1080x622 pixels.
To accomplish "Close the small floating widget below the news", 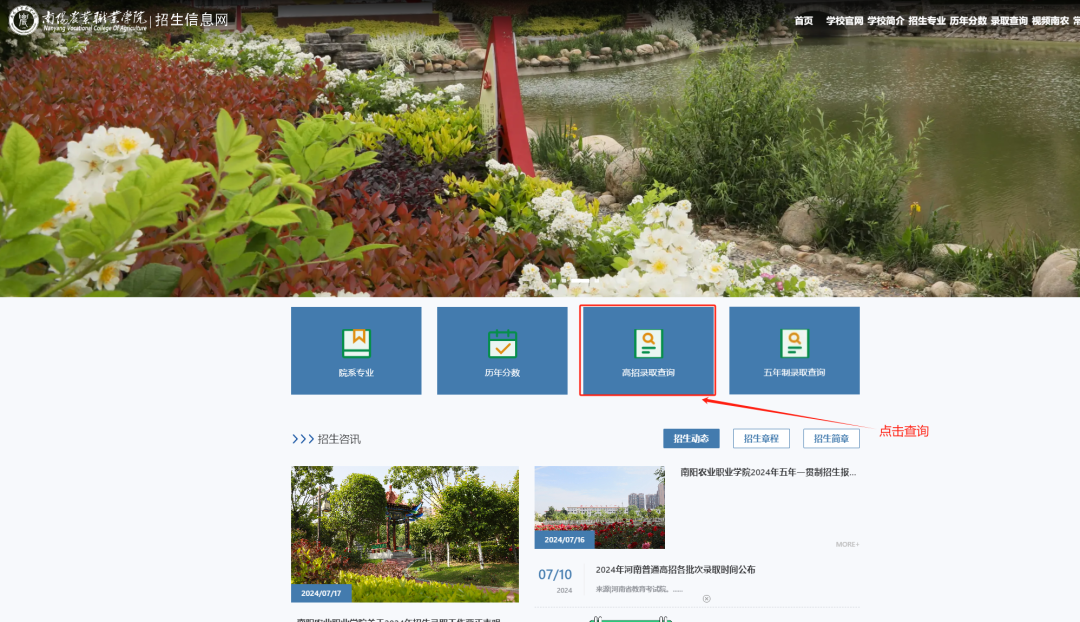I will coord(707,599).
